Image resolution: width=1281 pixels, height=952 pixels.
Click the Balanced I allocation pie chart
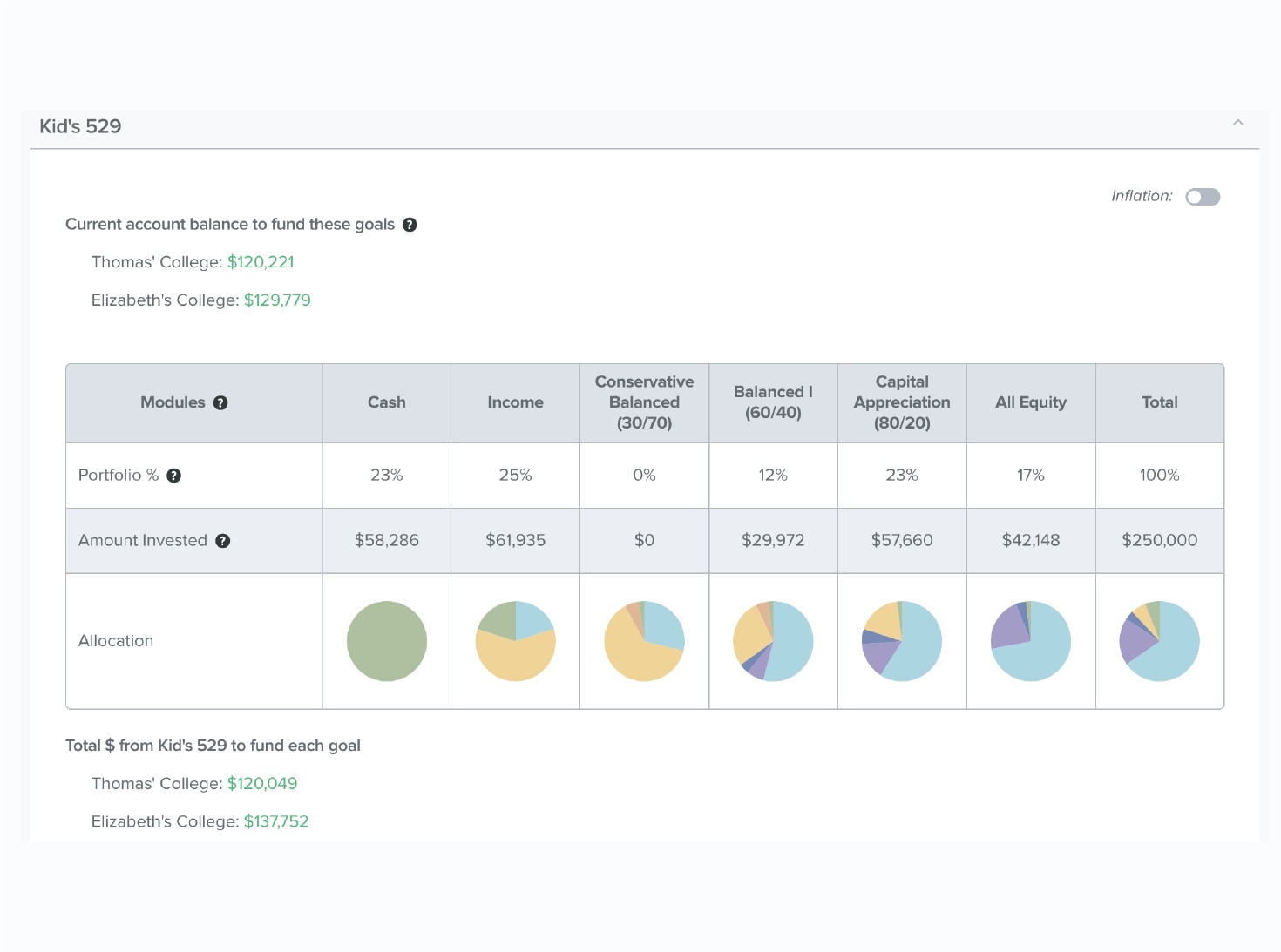[x=774, y=641]
